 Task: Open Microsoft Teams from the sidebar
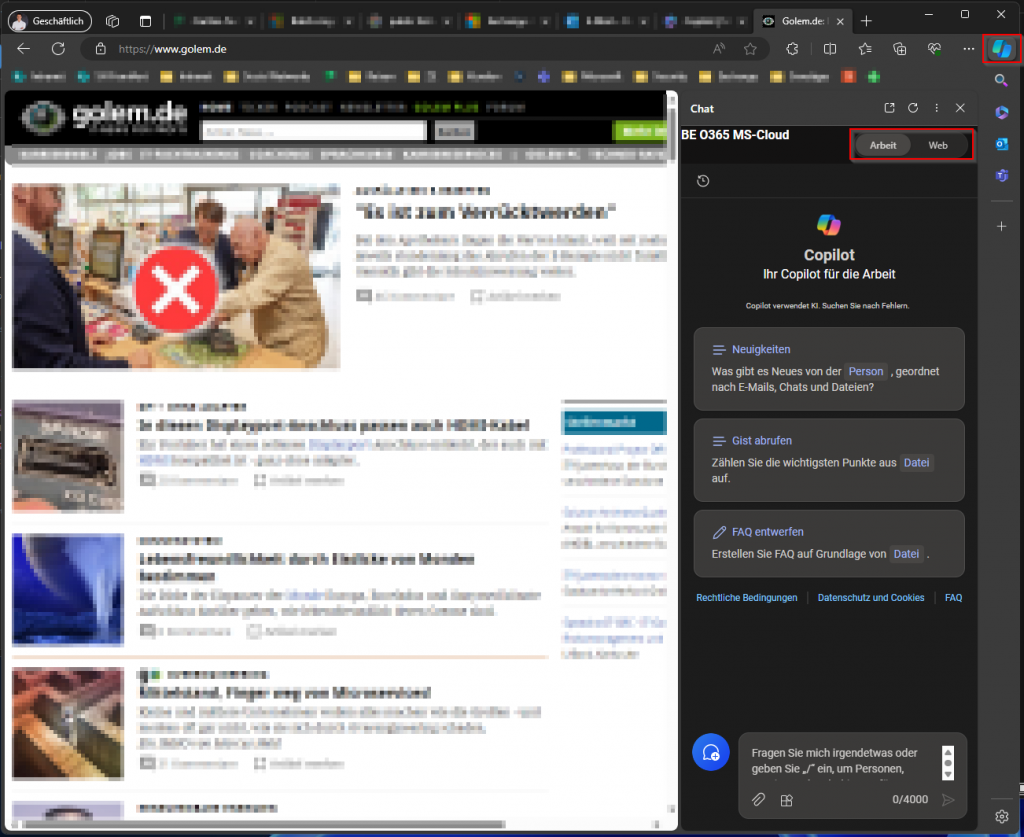point(1001,176)
